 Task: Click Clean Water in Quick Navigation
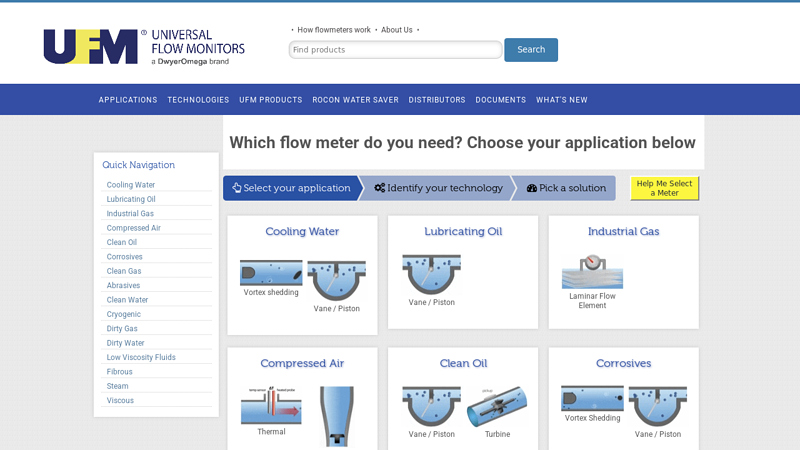coord(127,300)
